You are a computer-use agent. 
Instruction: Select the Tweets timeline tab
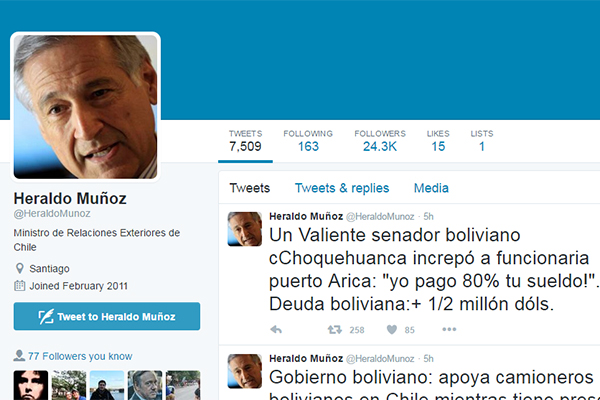(249, 188)
